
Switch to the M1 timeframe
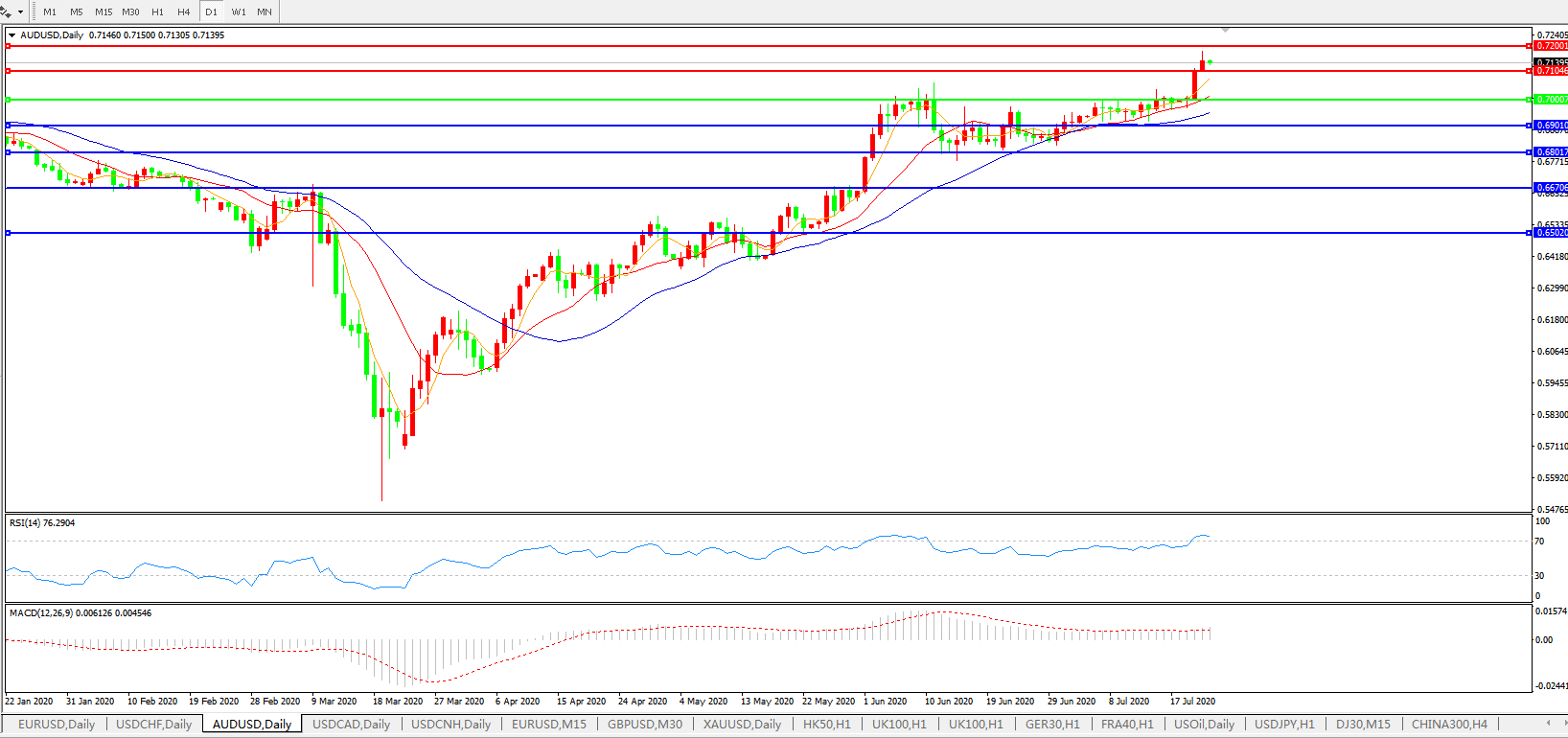pyautogui.click(x=50, y=12)
